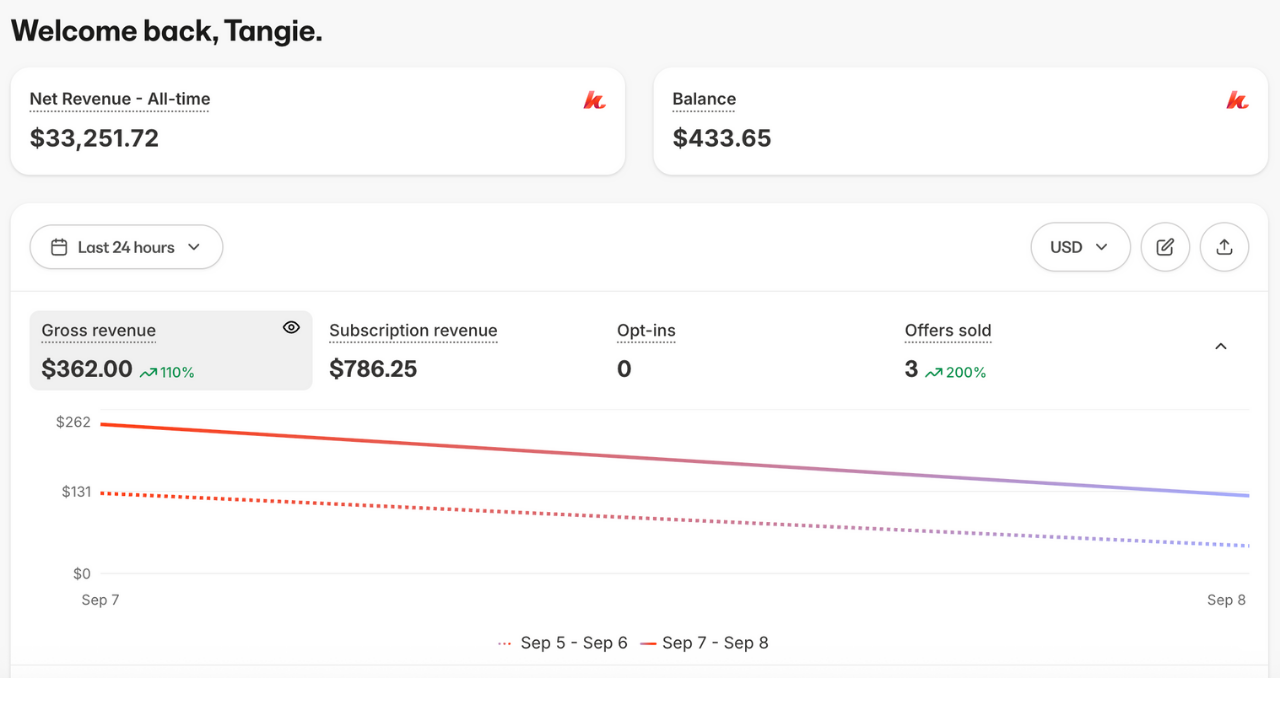Click the export upload icon button
Image resolution: width=1280 pixels, height=720 pixels.
point(1224,247)
